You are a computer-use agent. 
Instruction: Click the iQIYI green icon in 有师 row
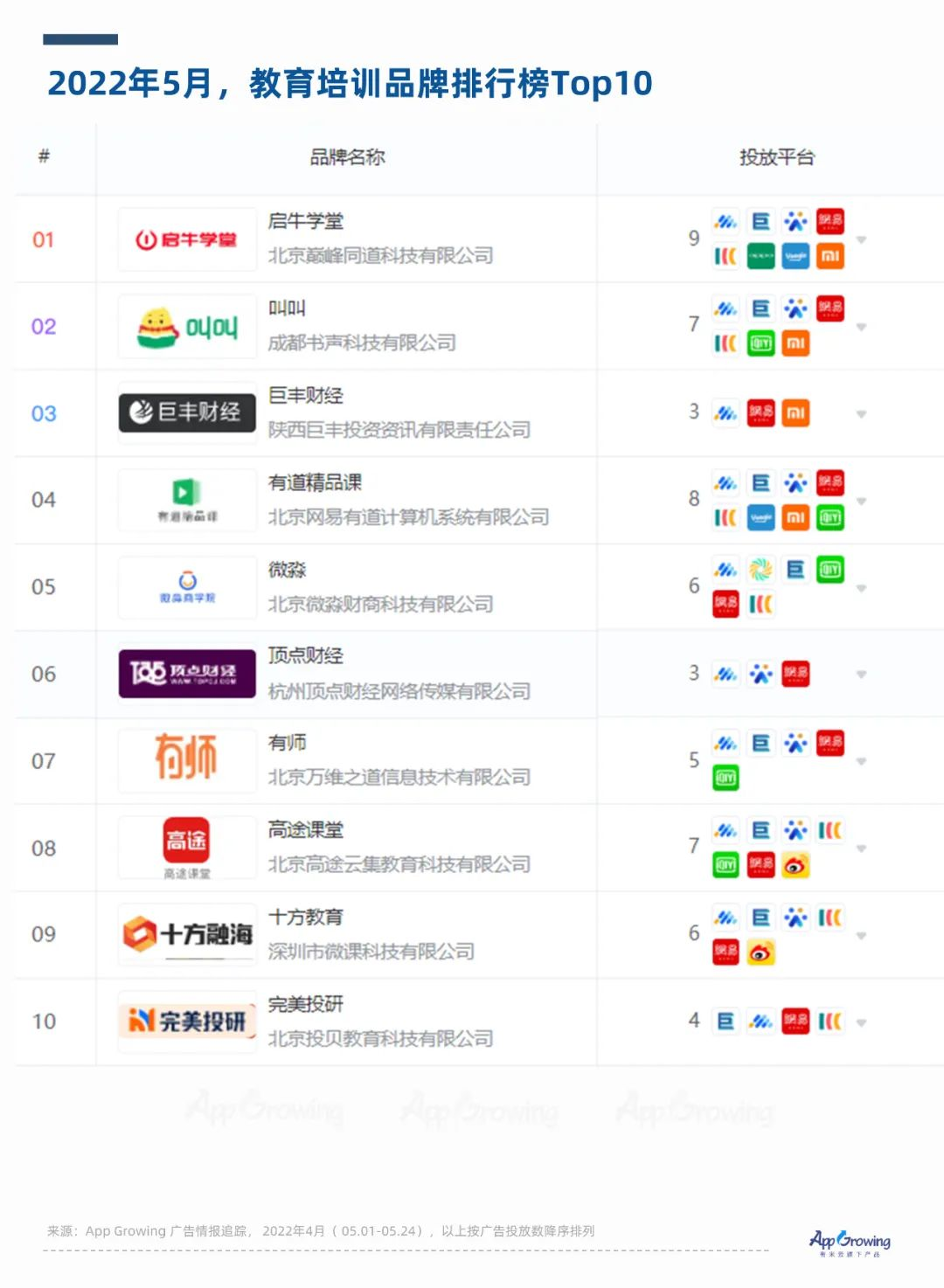click(725, 778)
